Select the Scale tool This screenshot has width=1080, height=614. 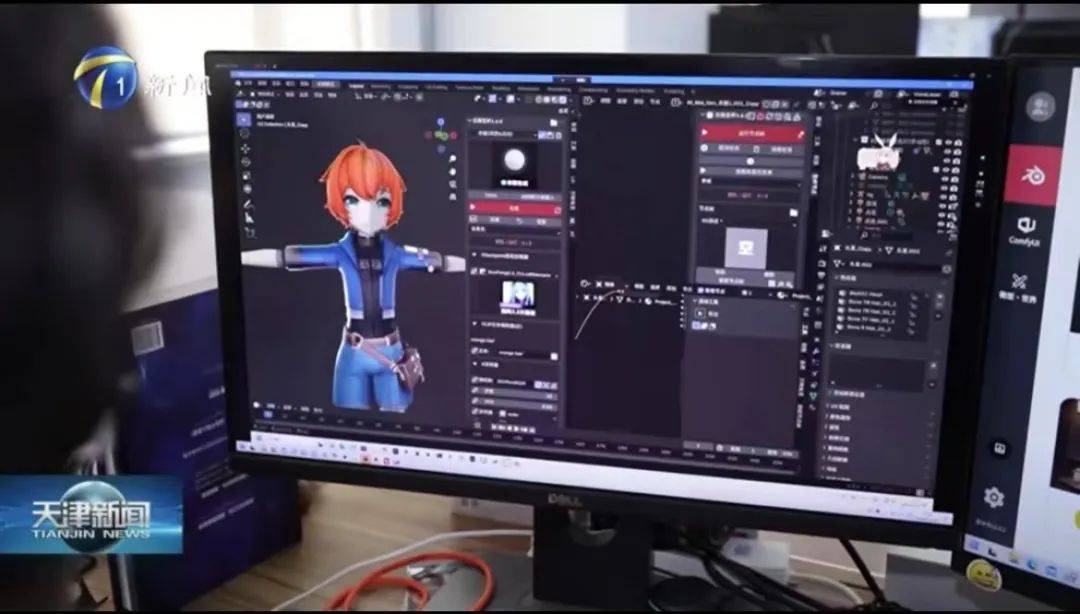(x=247, y=175)
